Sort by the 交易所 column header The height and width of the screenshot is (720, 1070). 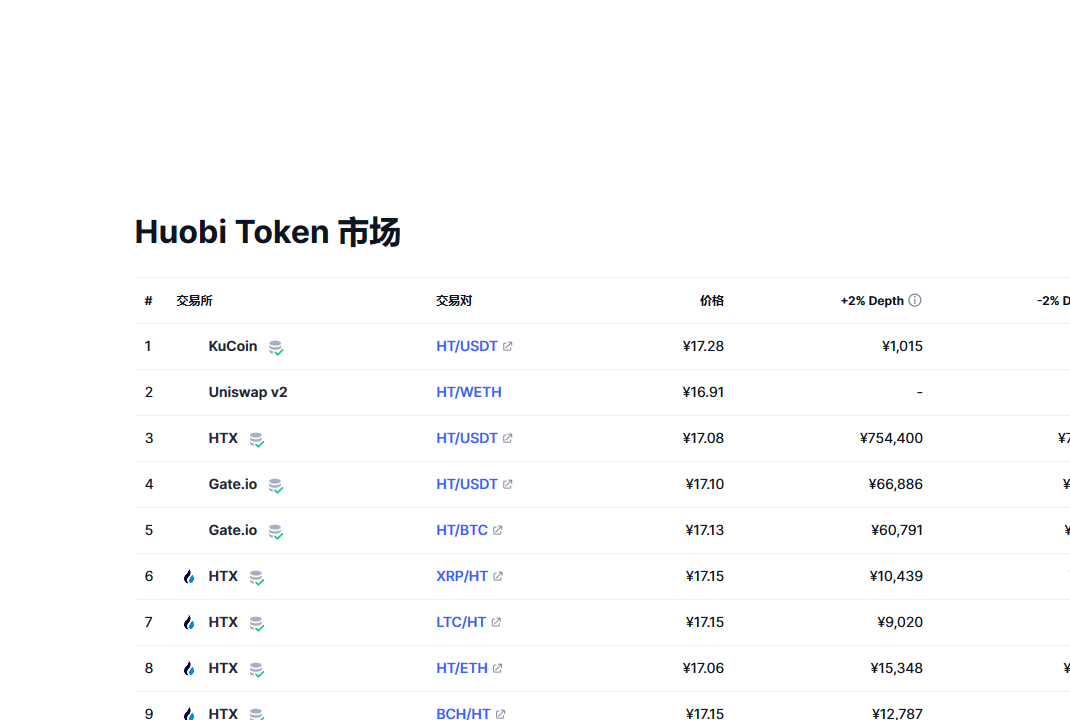194,300
